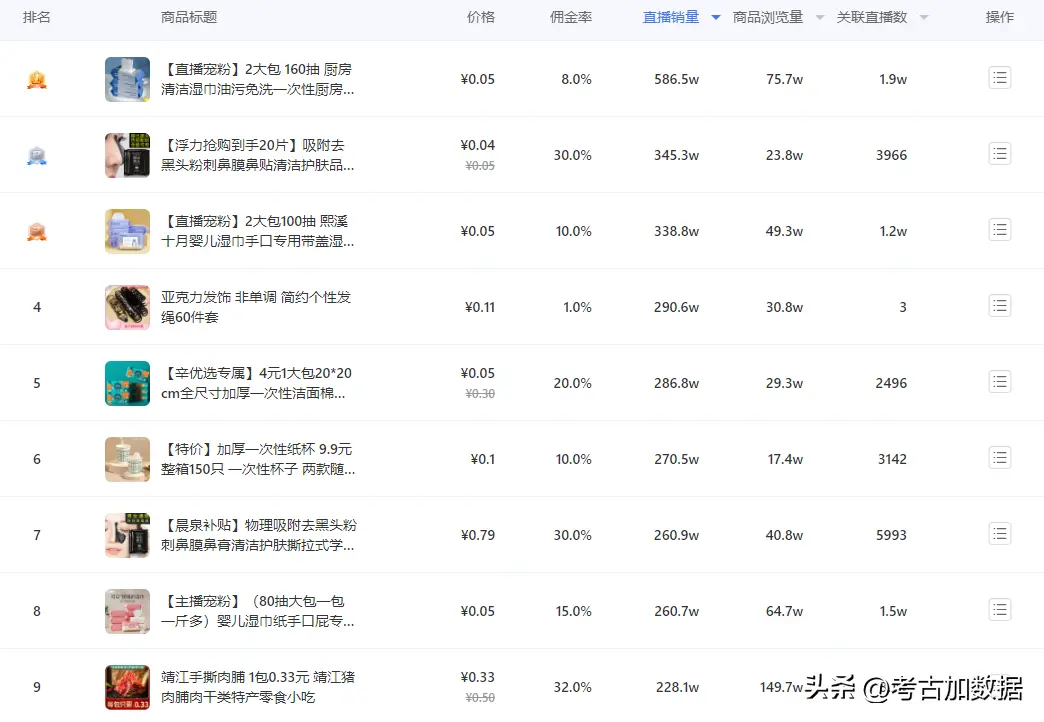Screen dimensions: 1044x722
Task: Open the 厨房清洁湿巾 product title link
Action: (256, 79)
